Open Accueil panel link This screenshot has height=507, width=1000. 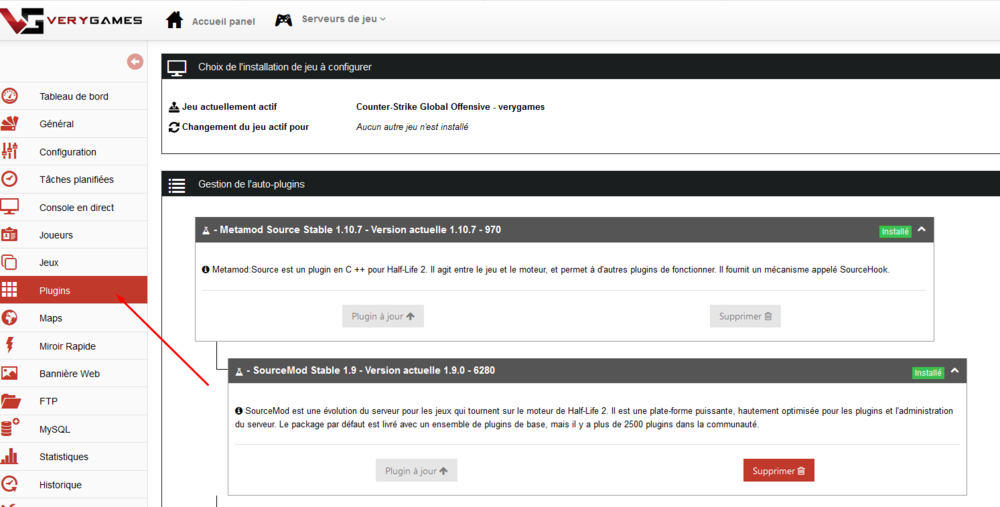tap(224, 21)
